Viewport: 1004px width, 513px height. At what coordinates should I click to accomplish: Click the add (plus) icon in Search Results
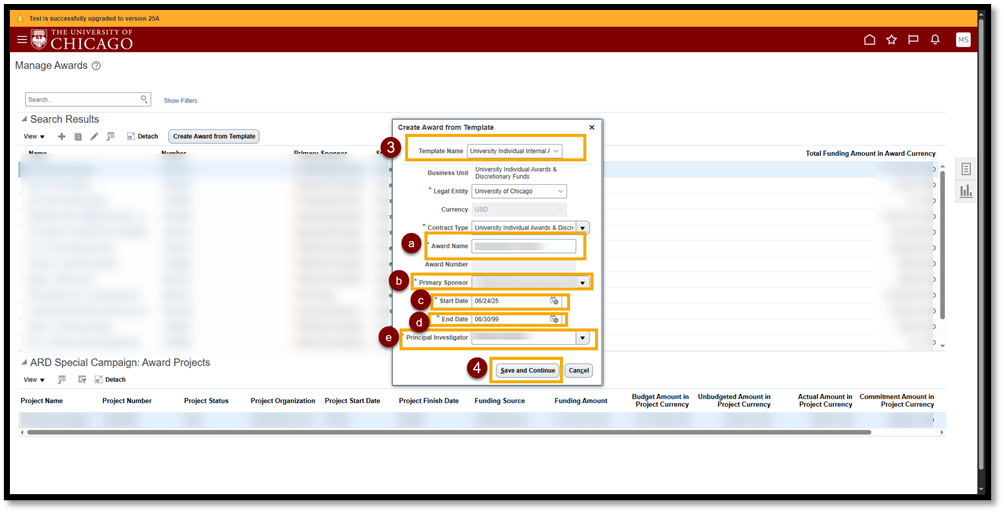[62, 136]
